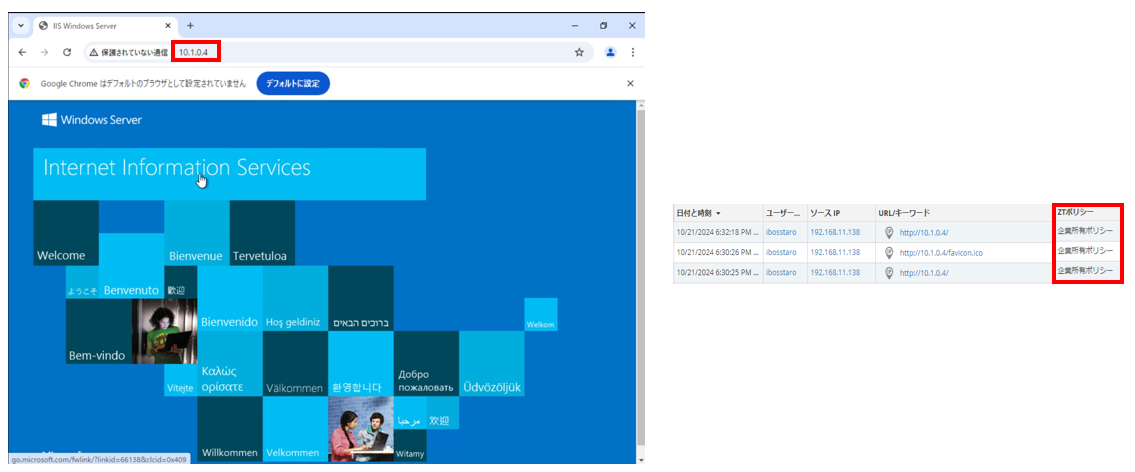Open ibosstaro link in 6:30:26 row
Screen dimensions: 1135x472
[x=781, y=253]
